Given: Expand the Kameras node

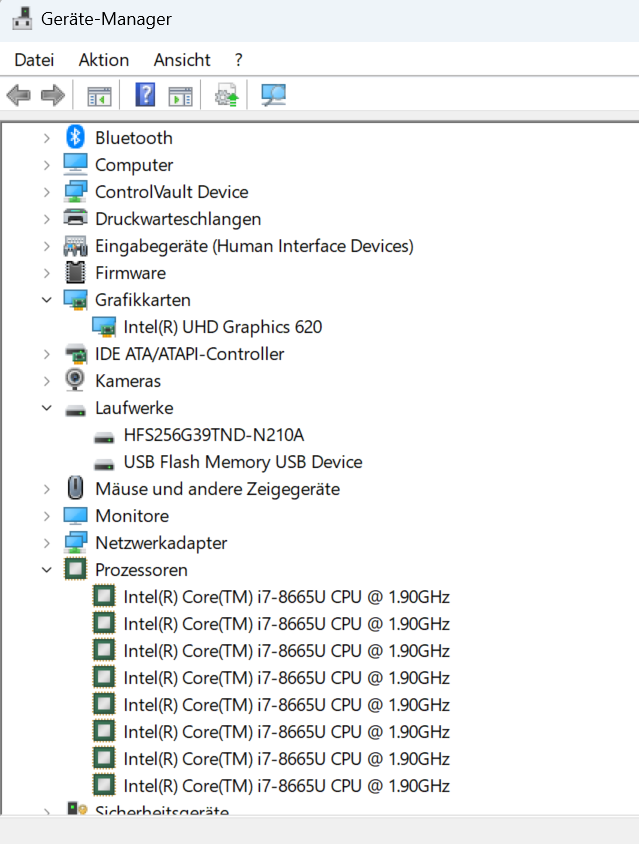Looking at the screenshot, I should click(x=47, y=381).
